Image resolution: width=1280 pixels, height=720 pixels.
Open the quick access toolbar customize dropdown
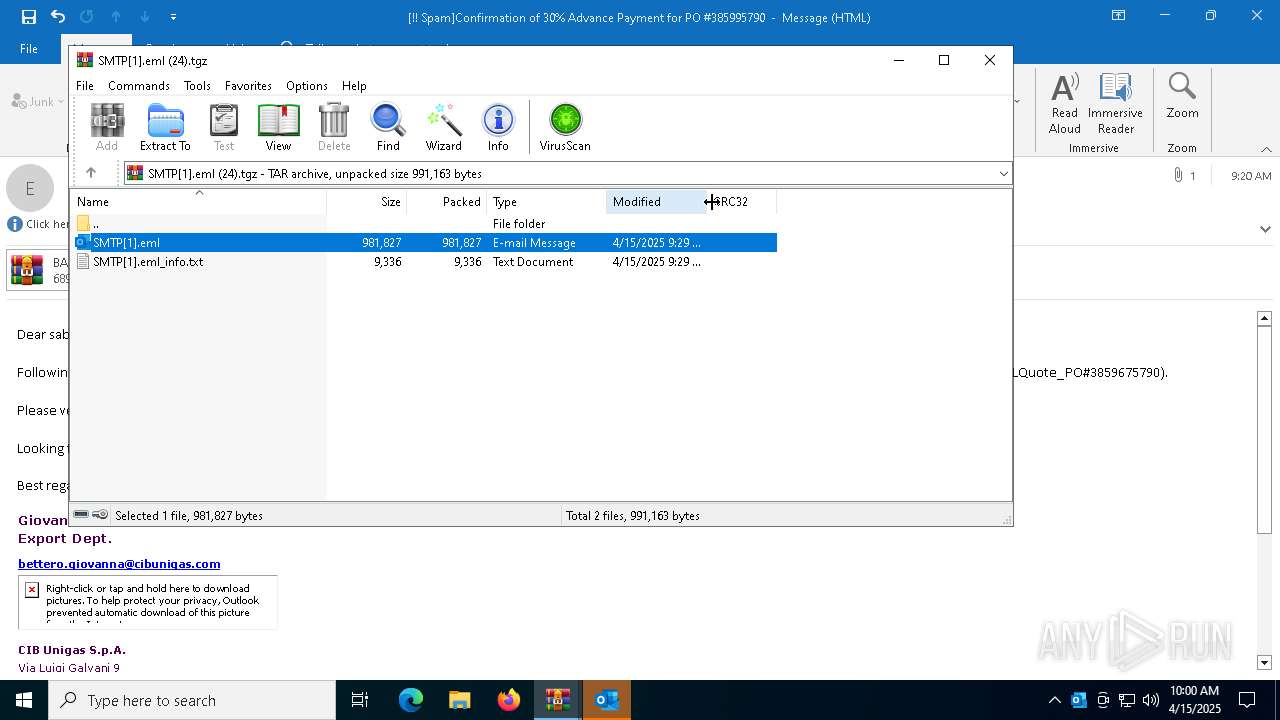tap(174, 17)
